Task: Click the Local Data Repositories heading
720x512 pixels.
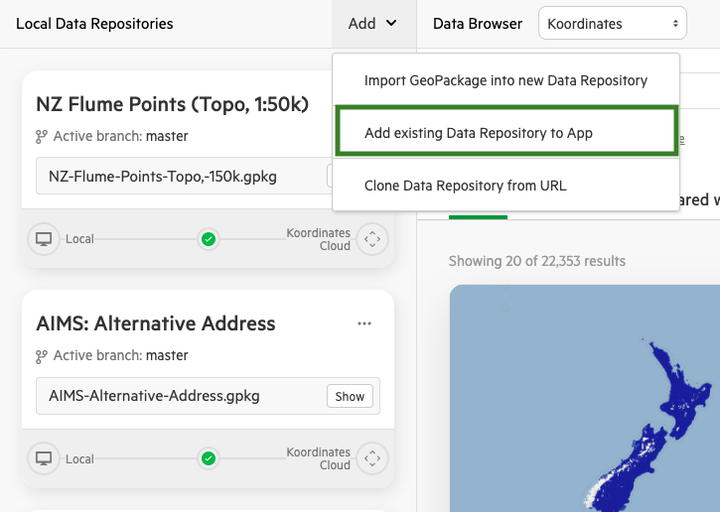Action: (95, 23)
